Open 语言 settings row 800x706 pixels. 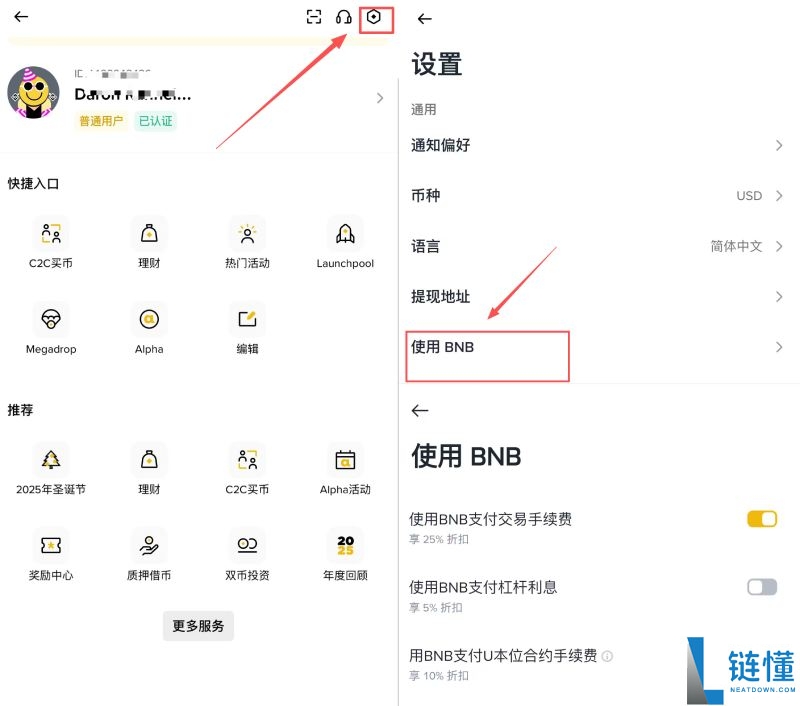597,246
